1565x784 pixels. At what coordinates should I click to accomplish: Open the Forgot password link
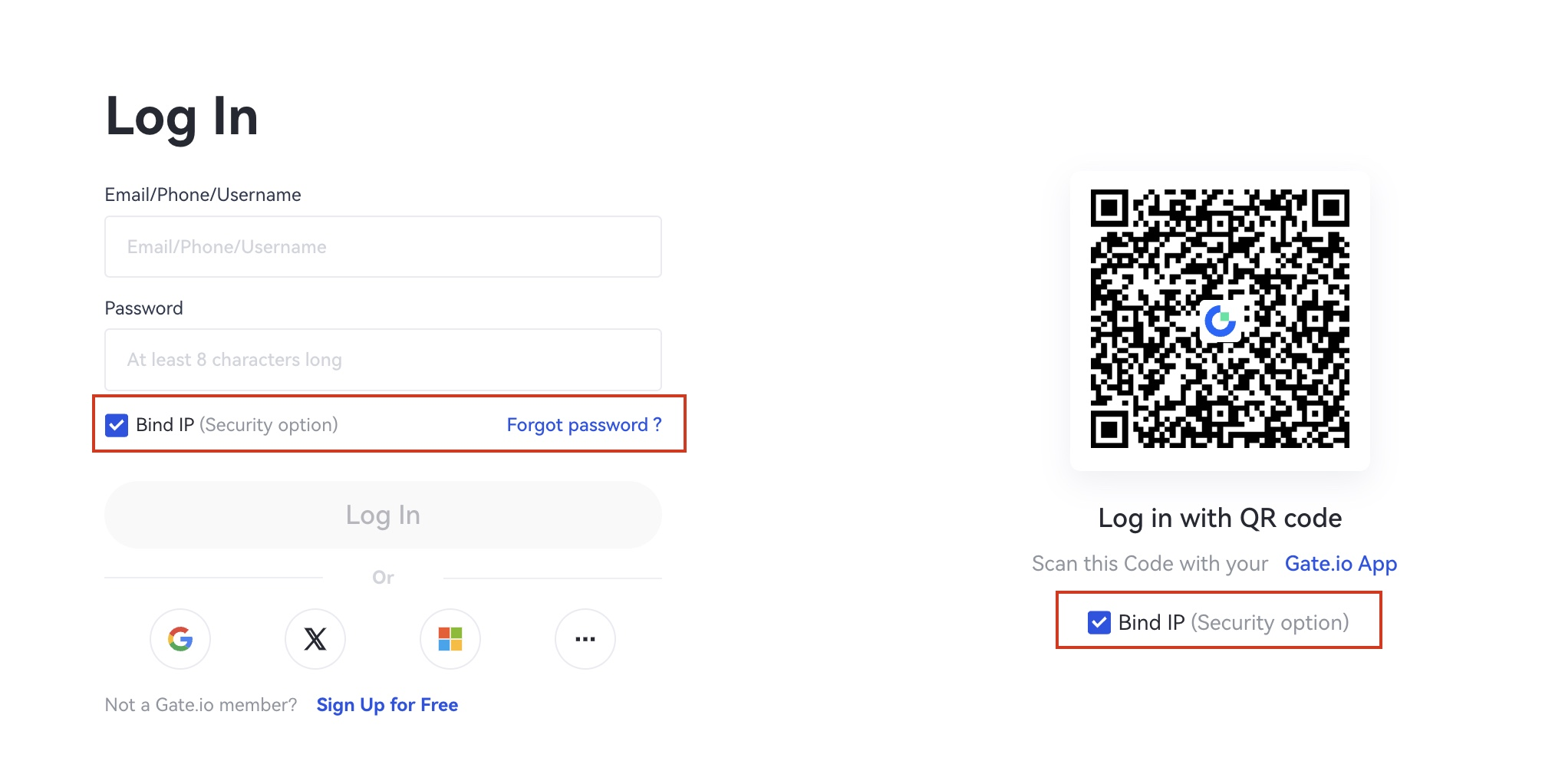pos(584,425)
